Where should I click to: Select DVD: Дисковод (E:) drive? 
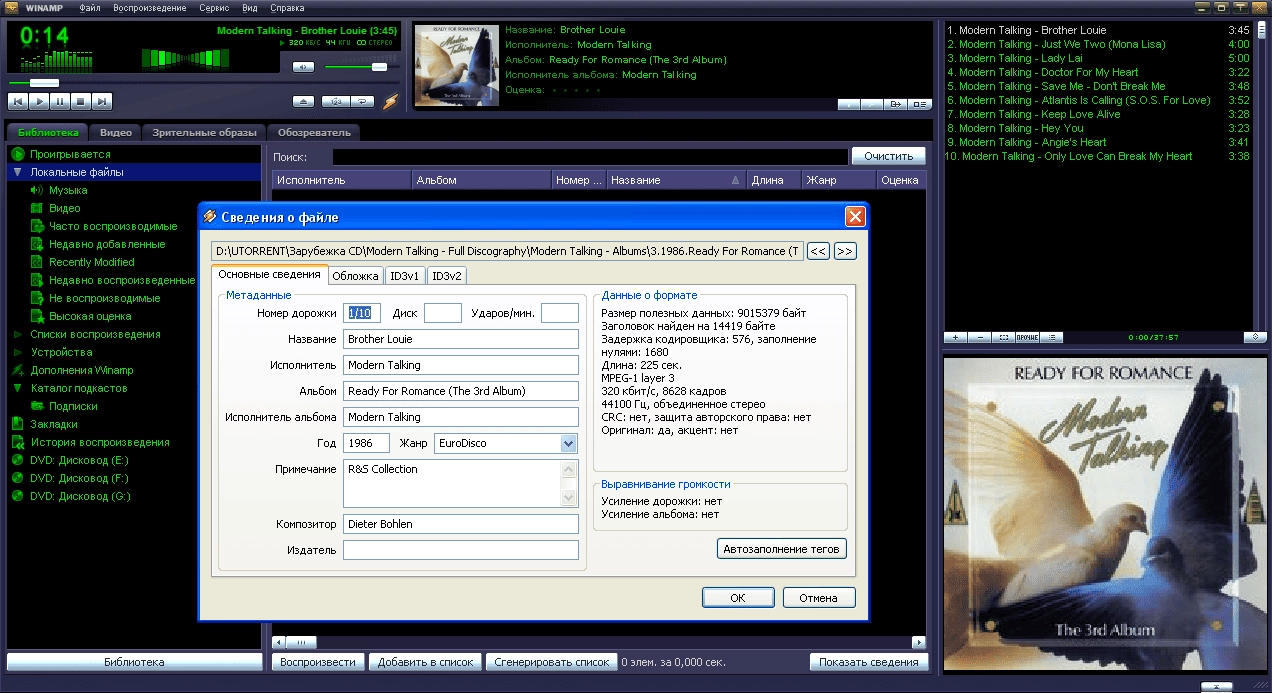coord(79,460)
